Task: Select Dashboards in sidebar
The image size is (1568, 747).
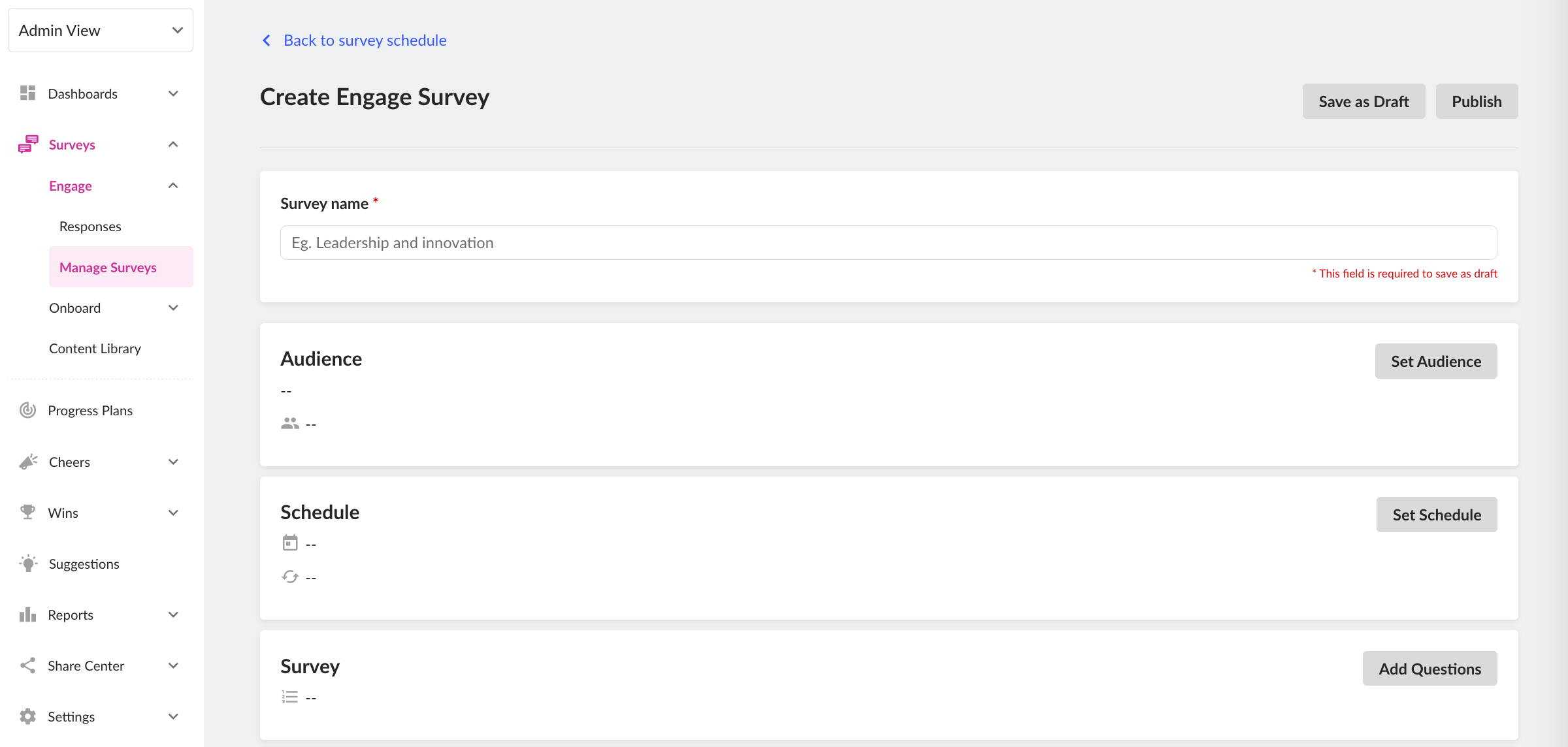Action: point(83,93)
